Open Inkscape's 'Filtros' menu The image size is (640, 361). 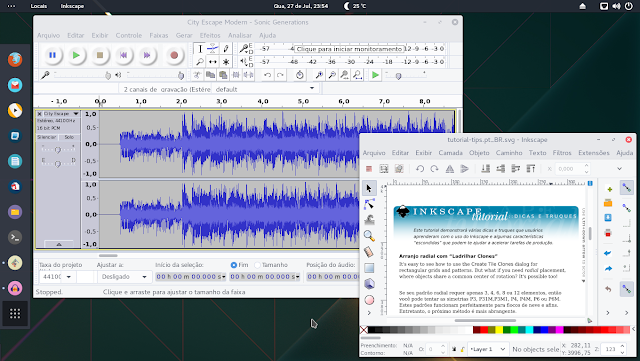[x=562, y=153]
